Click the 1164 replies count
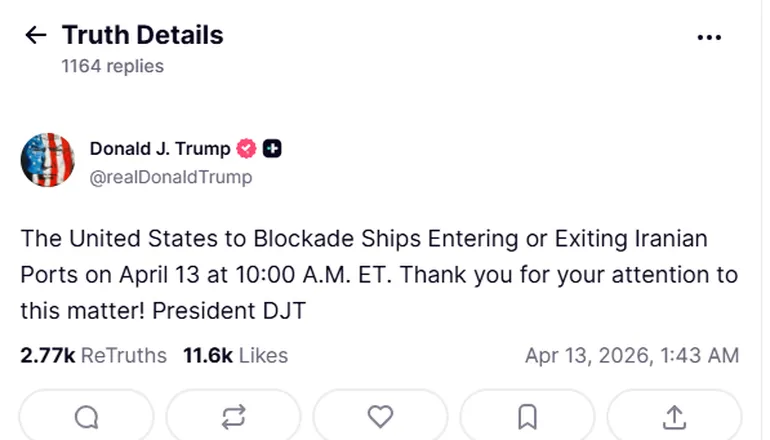The height and width of the screenshot is (440, 770). point(112,66)
